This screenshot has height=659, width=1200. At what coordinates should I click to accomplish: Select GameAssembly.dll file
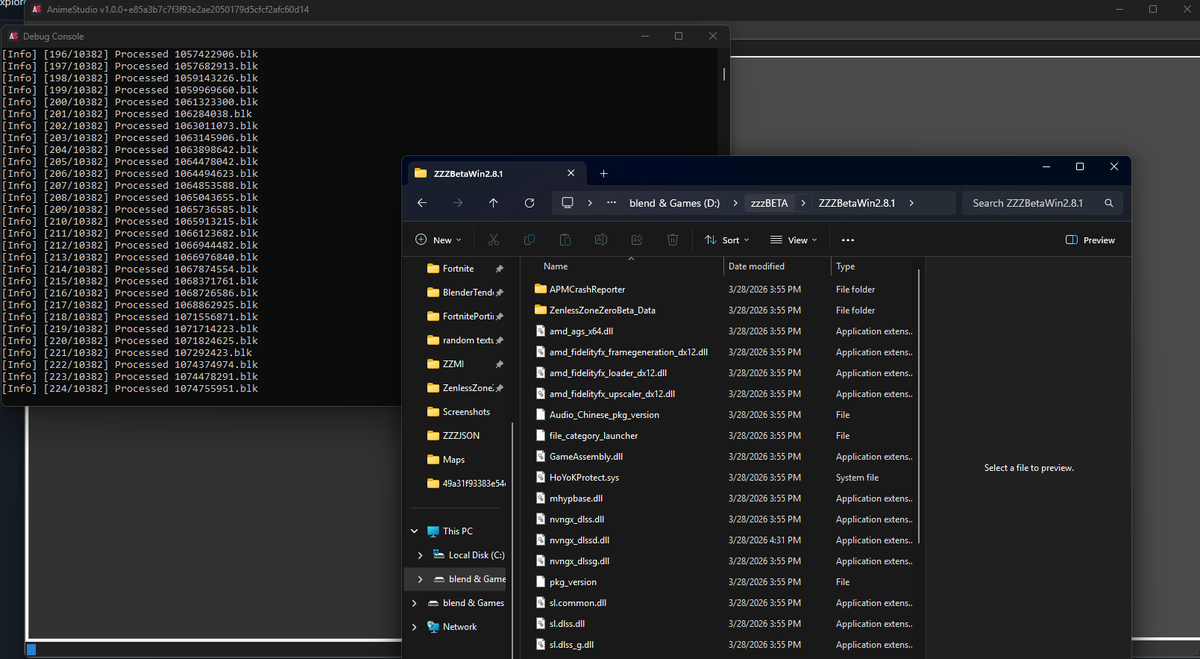(586, 456)
